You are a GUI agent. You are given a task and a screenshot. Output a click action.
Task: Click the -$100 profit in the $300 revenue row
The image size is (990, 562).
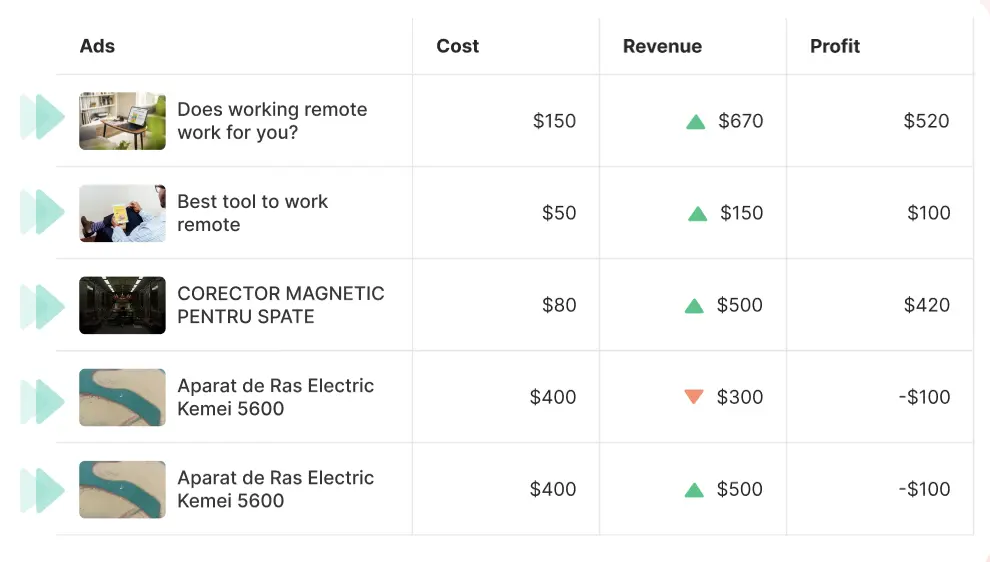tap(924, 397)
